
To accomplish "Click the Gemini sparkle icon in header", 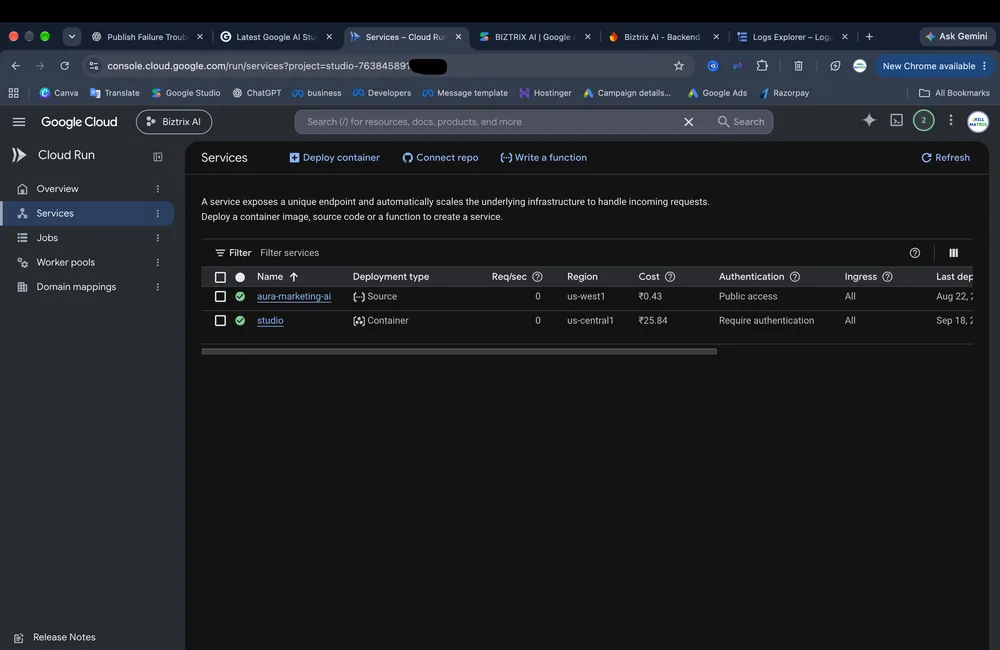I will click(869, 121).
